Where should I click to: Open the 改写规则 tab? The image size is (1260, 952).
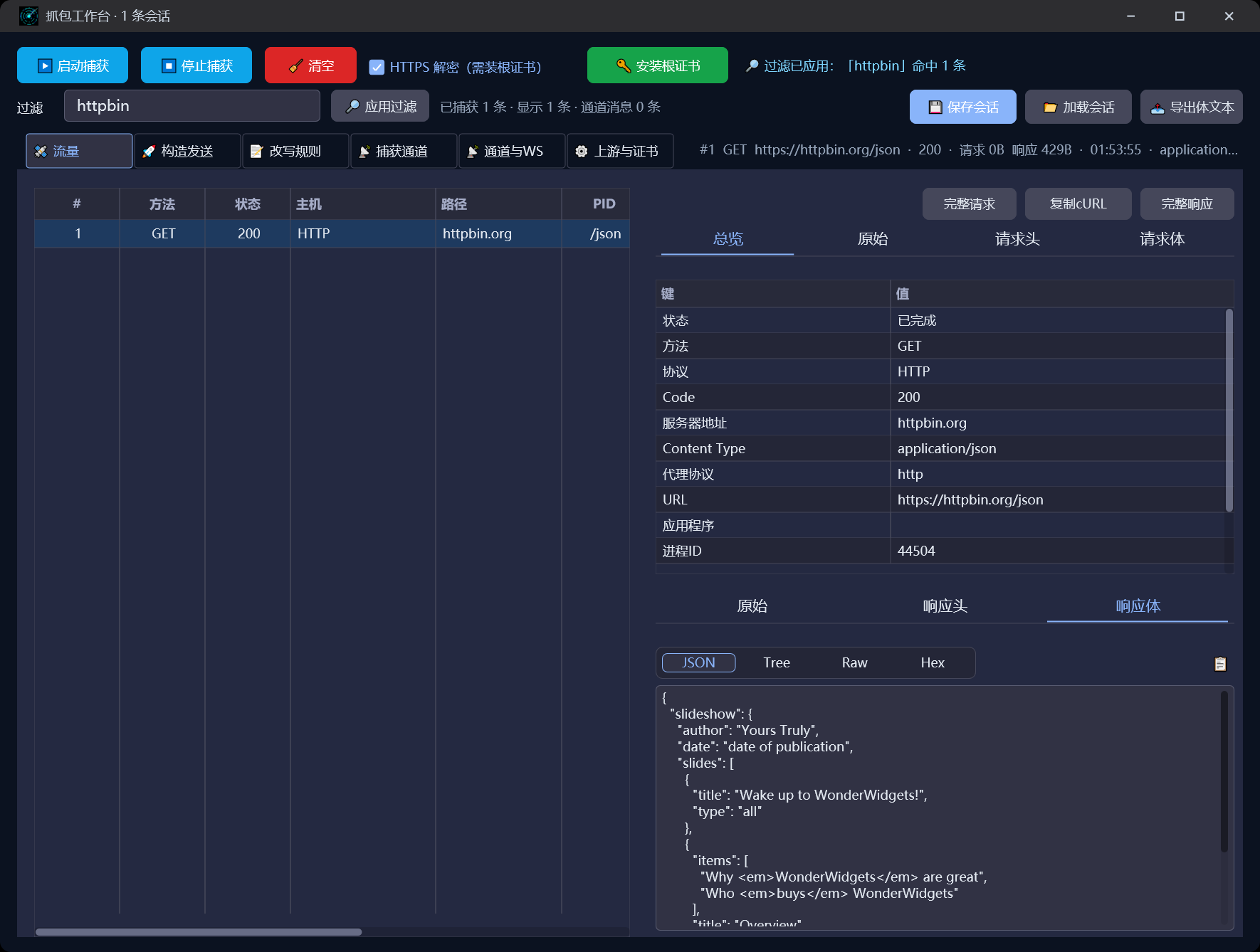coord(295,151)
